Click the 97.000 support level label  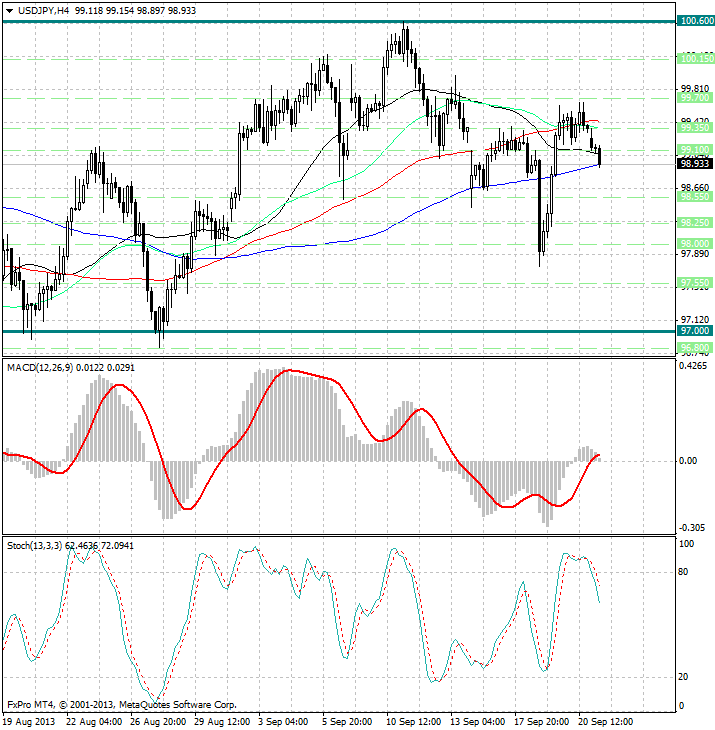tap(695, 331)
